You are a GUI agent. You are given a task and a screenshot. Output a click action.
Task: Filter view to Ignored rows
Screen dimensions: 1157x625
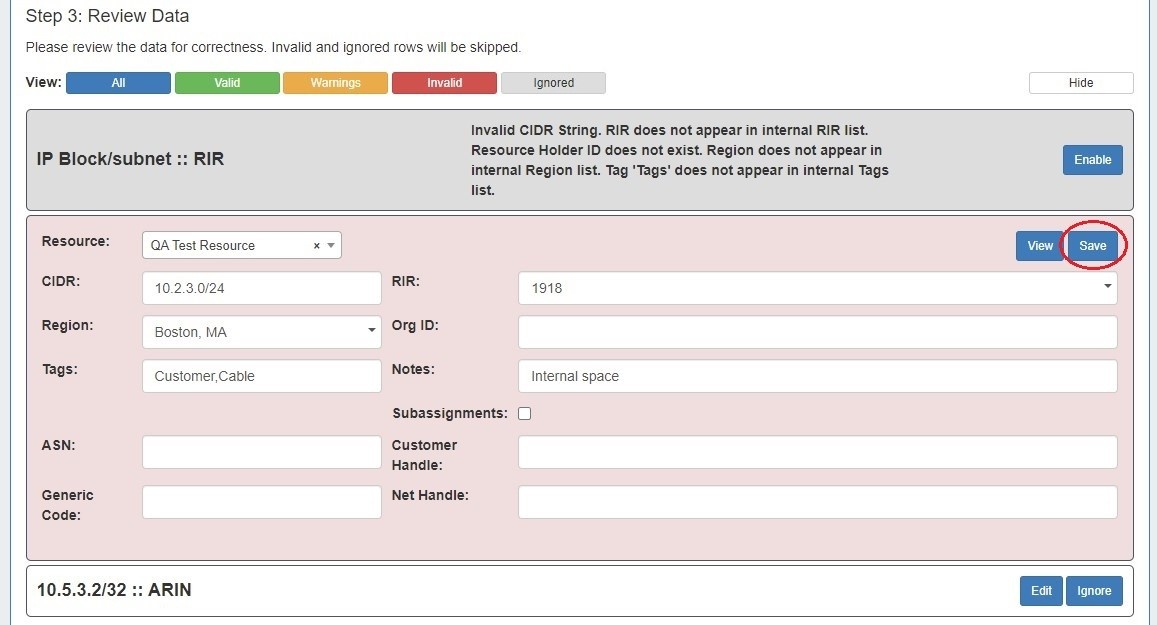point(553,83)
